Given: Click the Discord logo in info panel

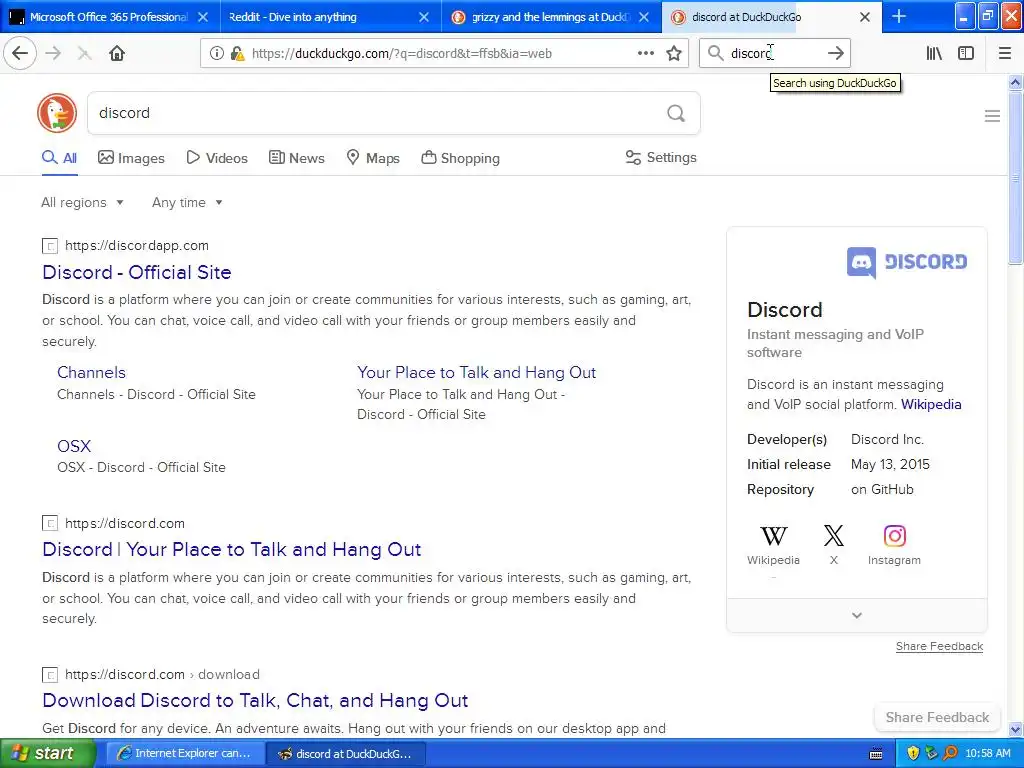Looking at the screenshot, I should (x=907, y=263).
